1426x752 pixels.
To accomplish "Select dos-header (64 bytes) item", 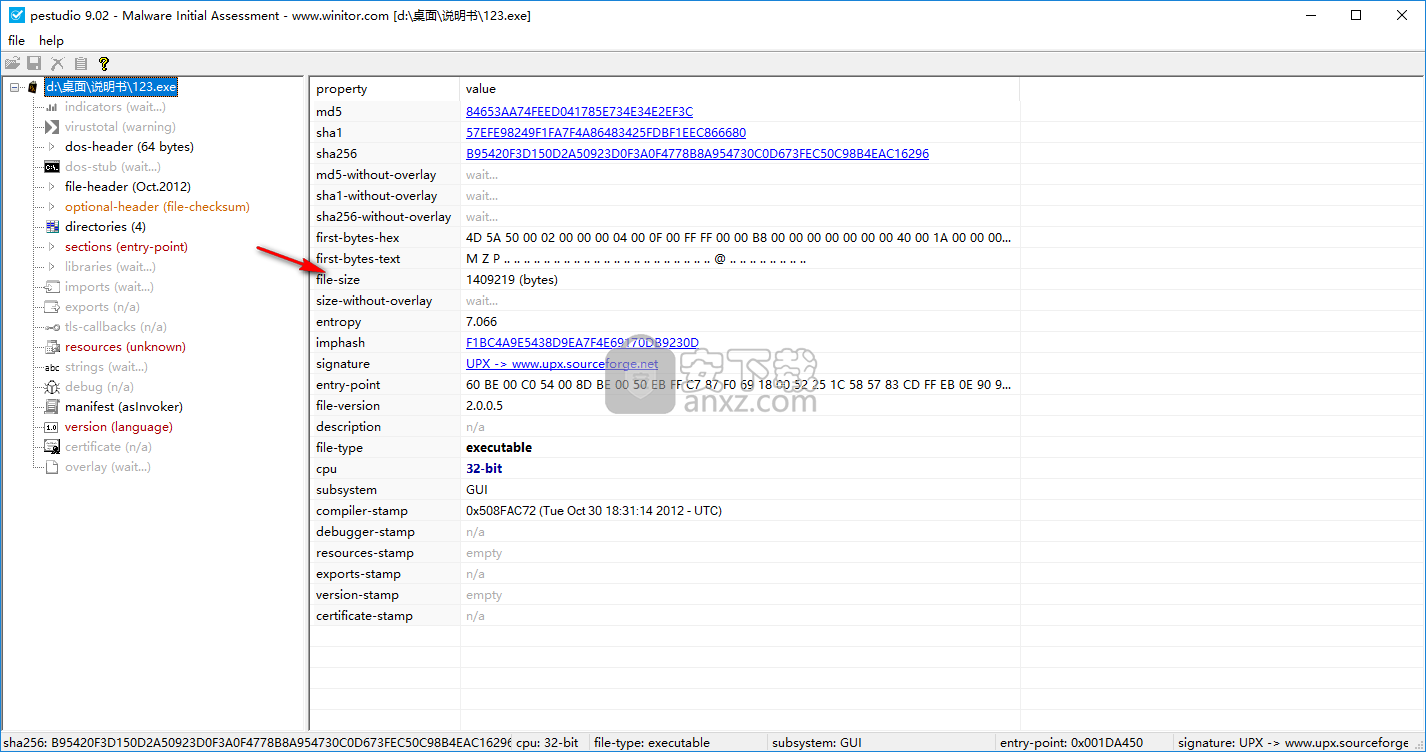I will [x=129, y=147].
